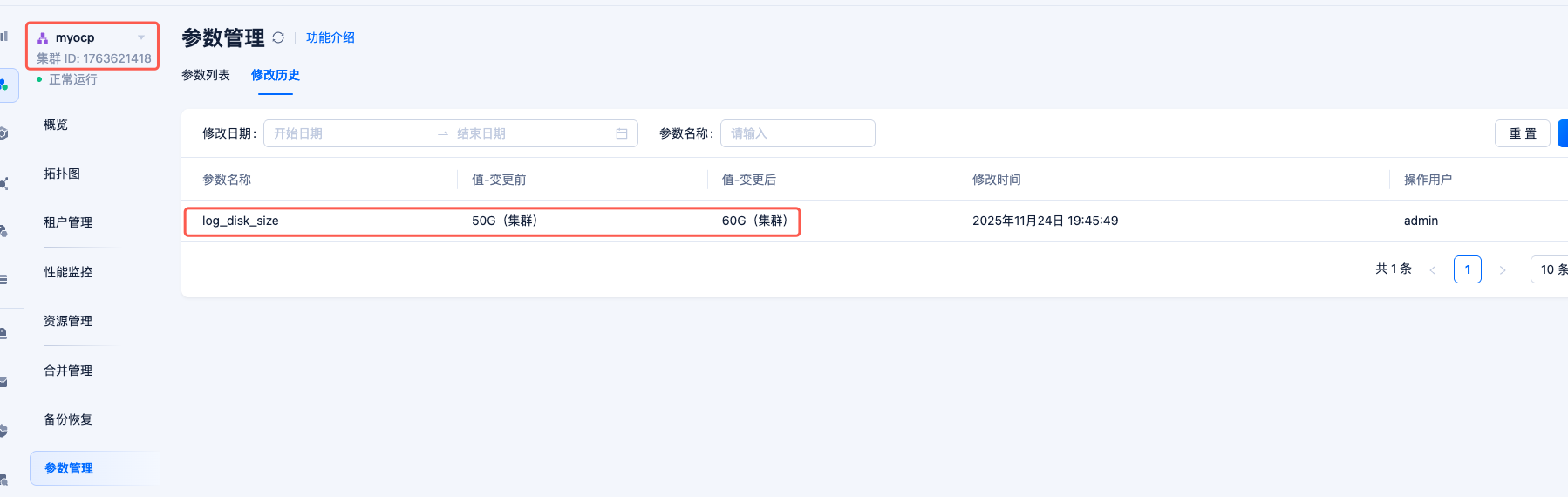Go to the next page arrow
1568x497 pixels.
point(1503,270)
